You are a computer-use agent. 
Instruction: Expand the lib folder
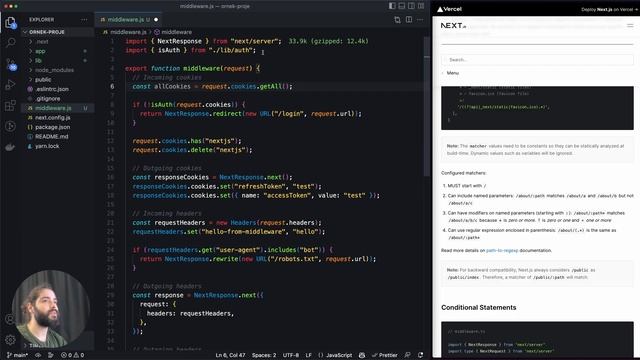coord(58,60)
